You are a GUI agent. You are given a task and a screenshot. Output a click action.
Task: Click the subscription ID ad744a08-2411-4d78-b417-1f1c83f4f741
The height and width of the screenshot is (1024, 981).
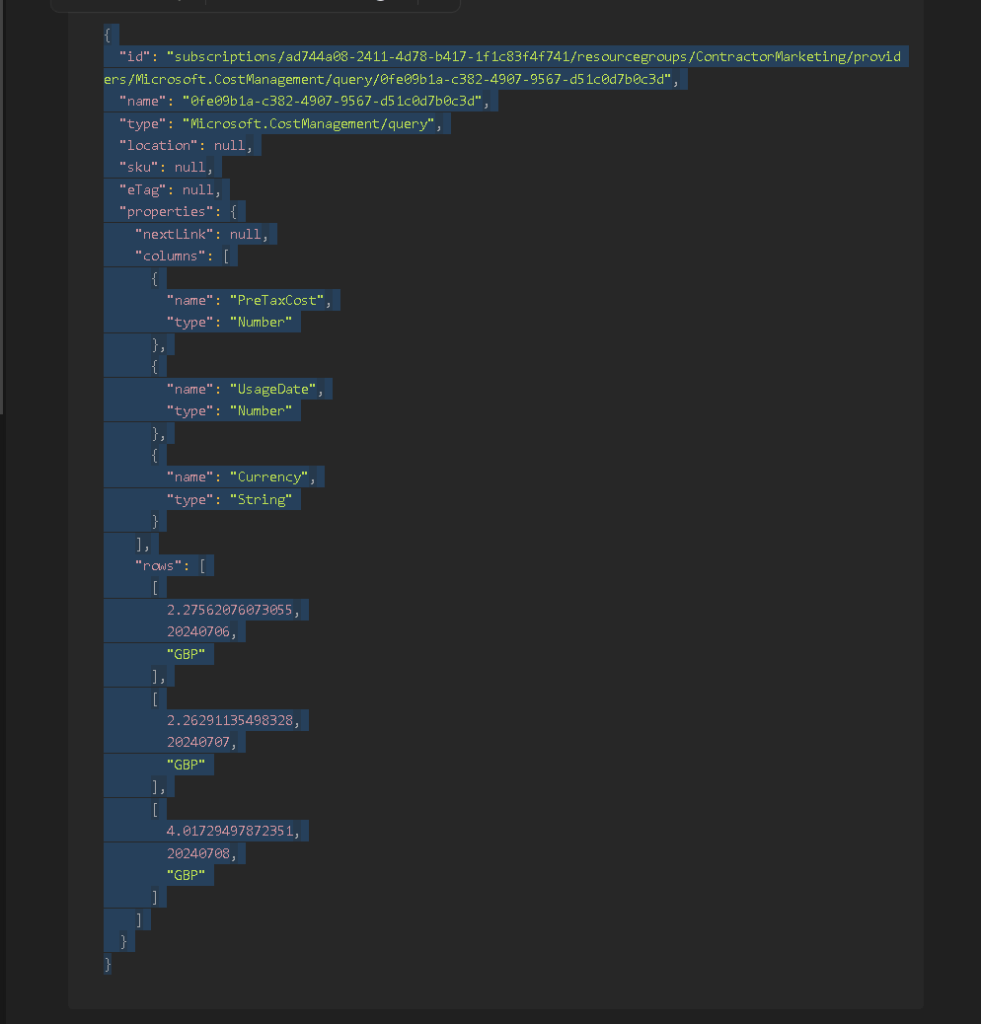(x=428, y=57)
